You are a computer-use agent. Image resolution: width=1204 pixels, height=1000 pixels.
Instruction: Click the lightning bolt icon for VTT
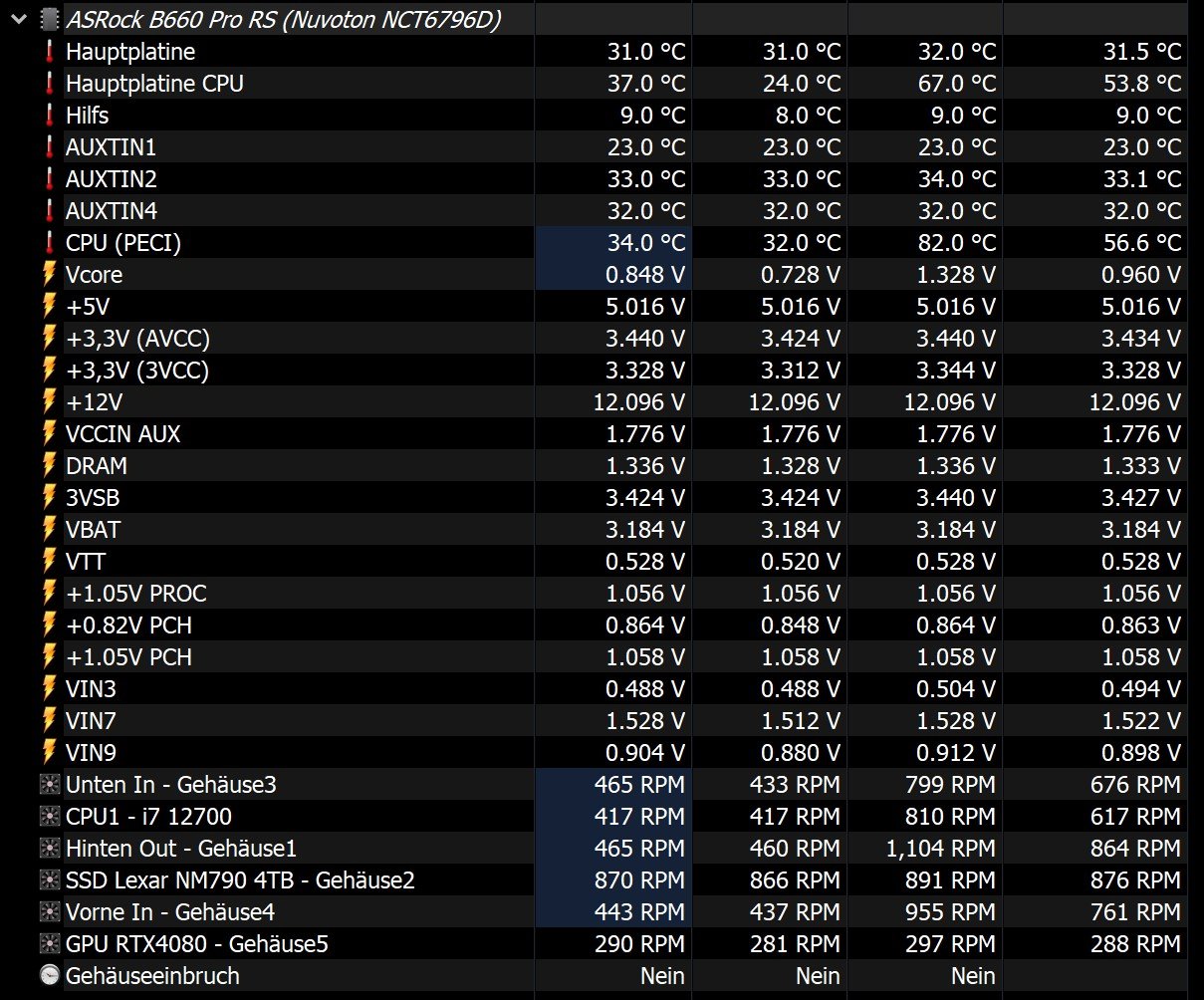click(x=50, y=562)
